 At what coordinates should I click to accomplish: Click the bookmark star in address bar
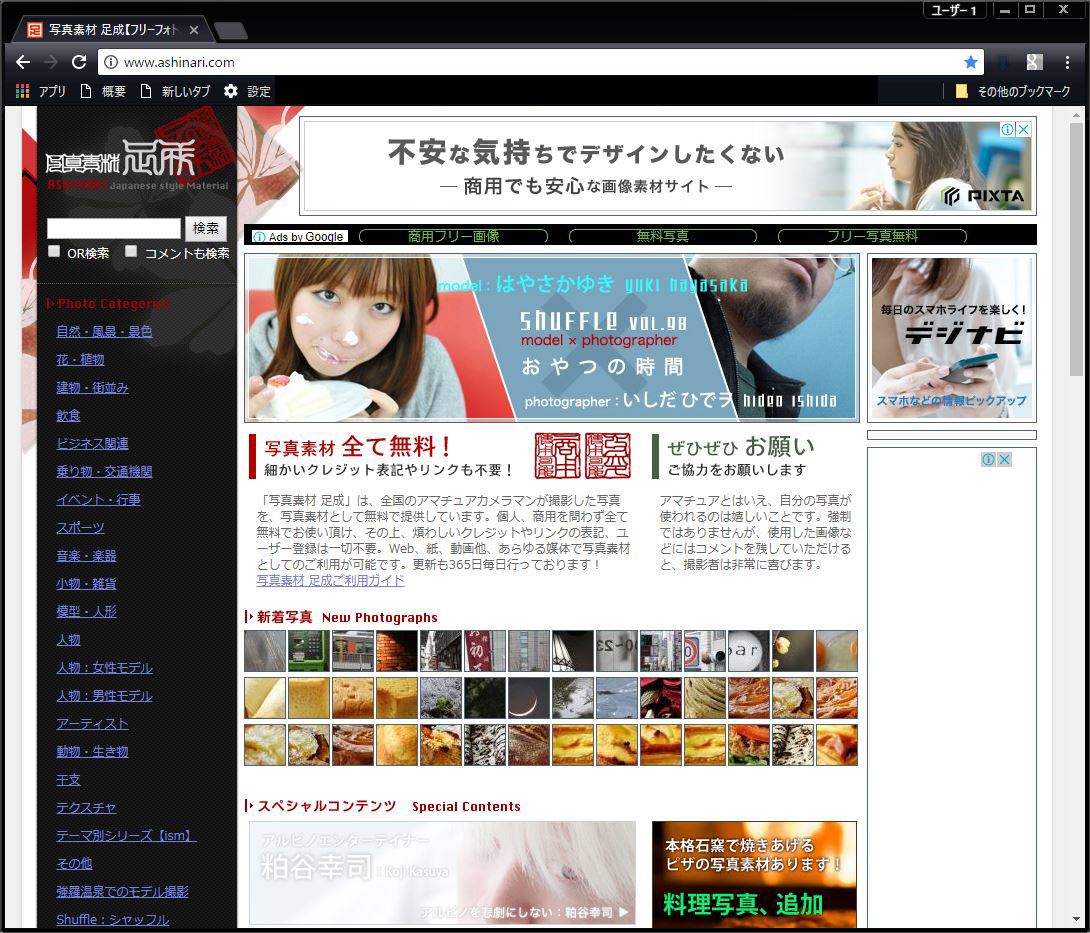pyautogui.click(x=970, y=62)
